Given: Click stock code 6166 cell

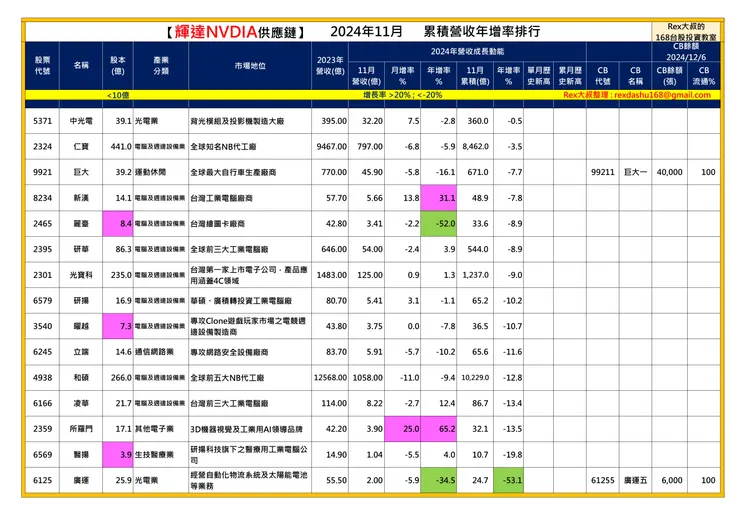Looking at the screenshot, I should (42, 403).
